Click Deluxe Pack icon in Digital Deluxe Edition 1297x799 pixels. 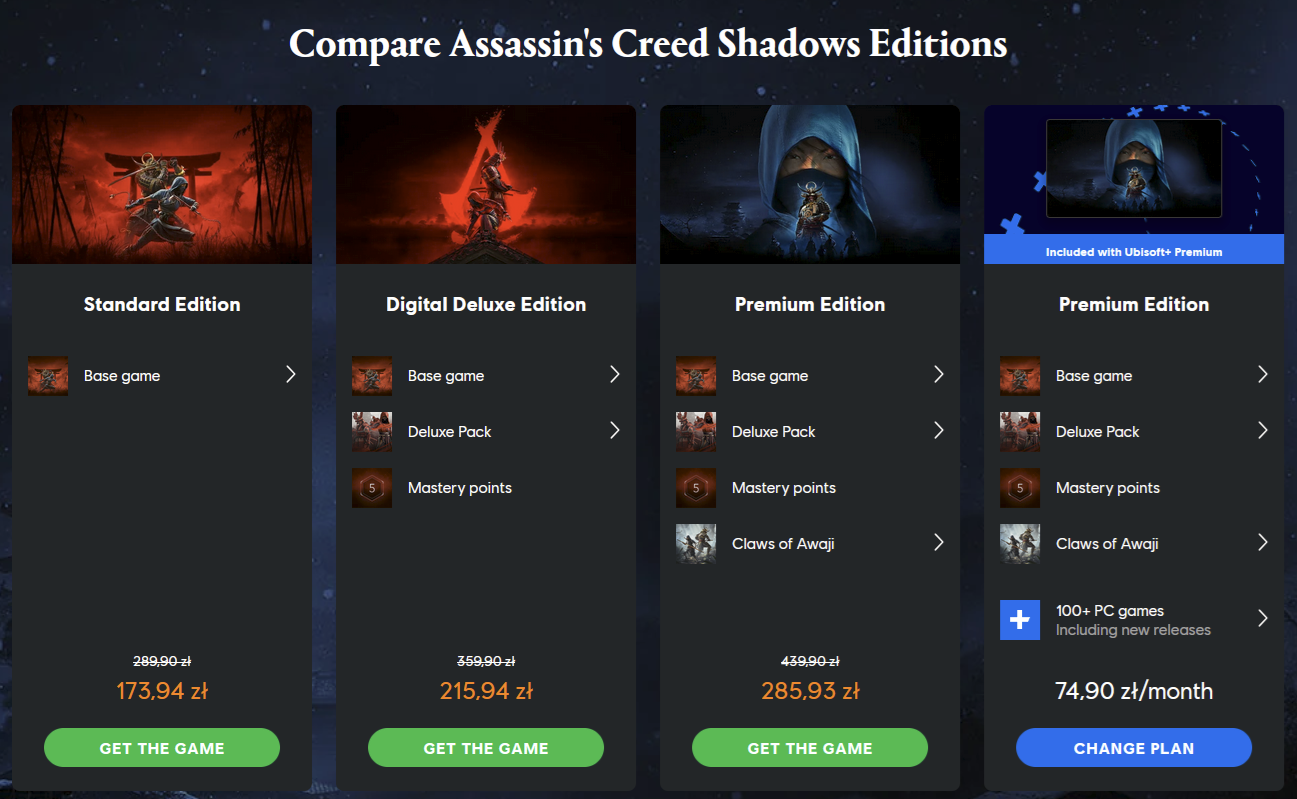(x=372, y=432)
